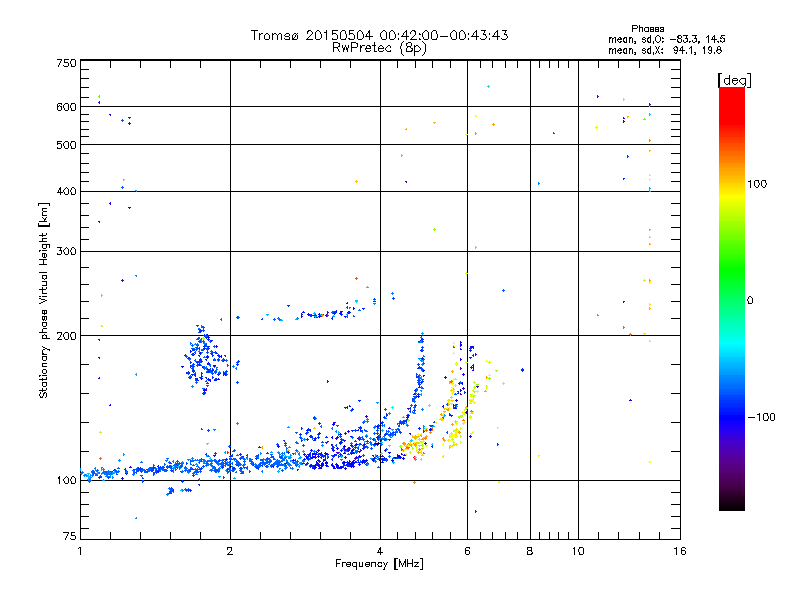Click the y-axis tick label '75'
Viewport: 800px width, 600px height.
[70, 536]
